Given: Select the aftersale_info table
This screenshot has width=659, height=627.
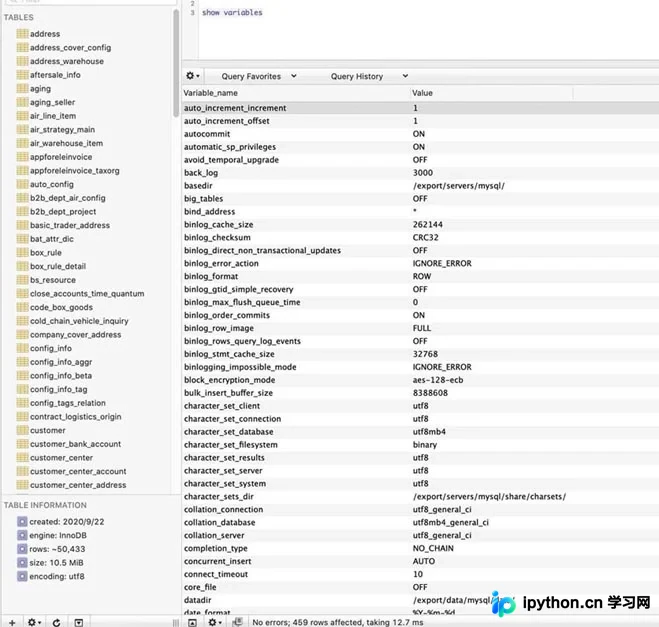Looking at the screenshot, I should coord(55,75).
